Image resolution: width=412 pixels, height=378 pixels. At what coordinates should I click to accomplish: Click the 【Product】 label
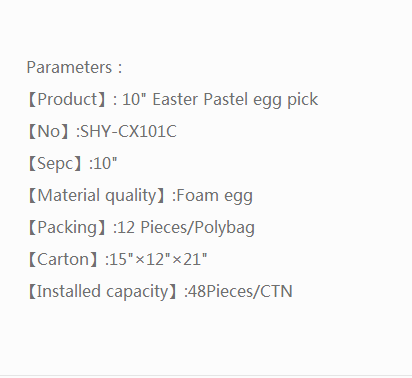point(68,100)
